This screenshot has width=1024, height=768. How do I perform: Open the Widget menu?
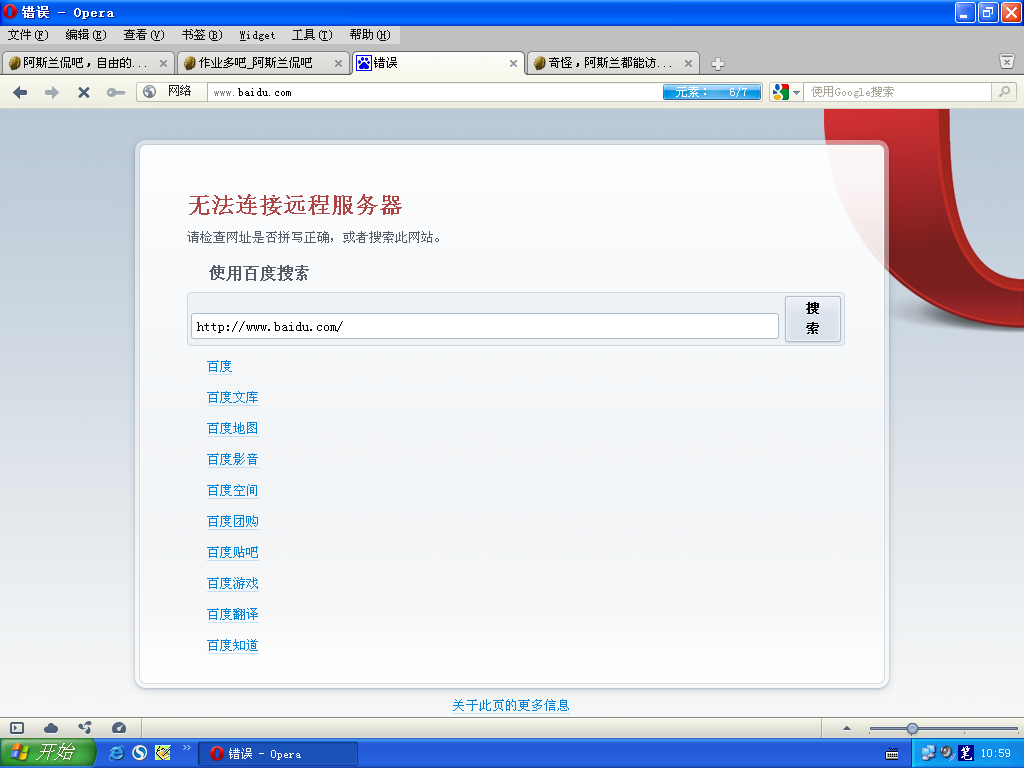tap(257, 35)
